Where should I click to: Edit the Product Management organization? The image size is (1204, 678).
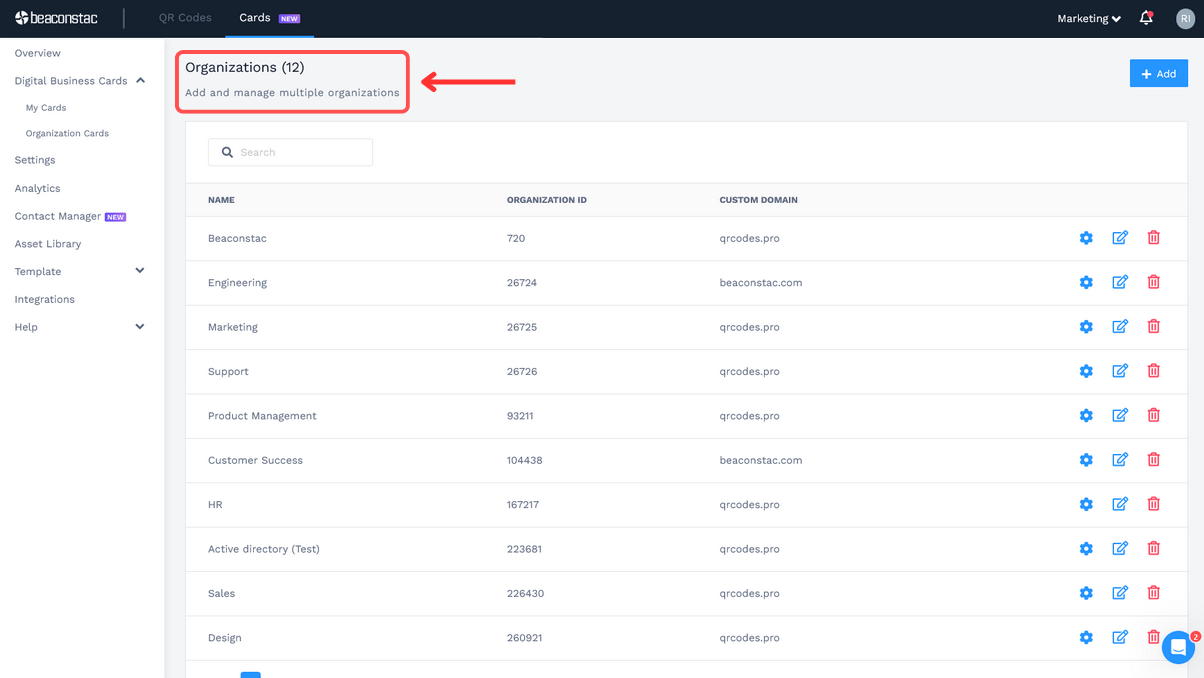pos(1120,415)
